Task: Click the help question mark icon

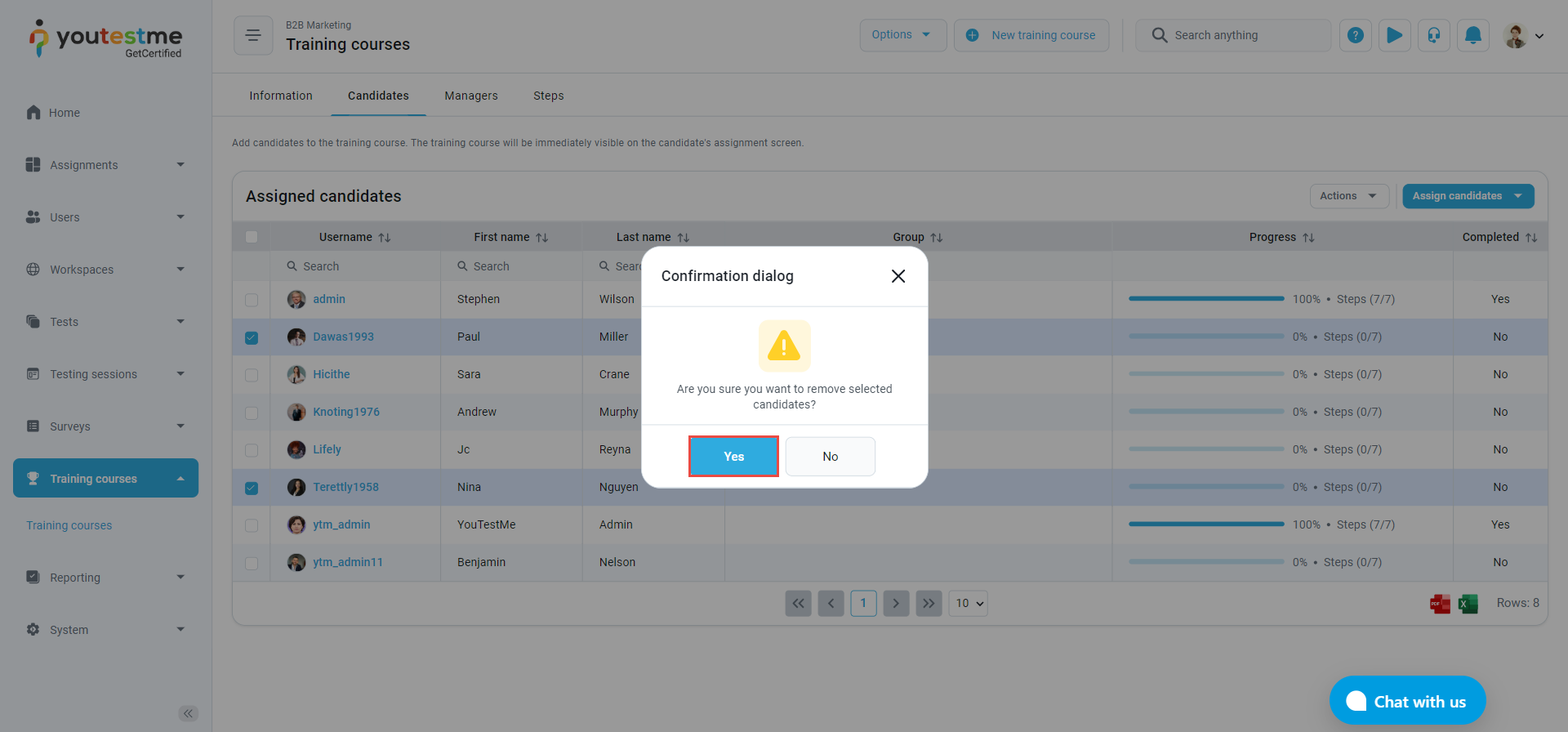Action: (x=1355, y=35)
